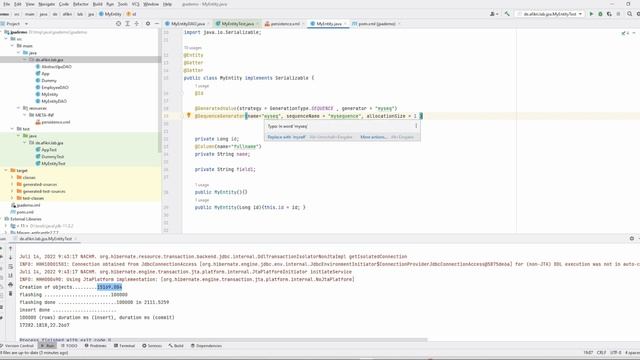Expand generated-sources folder under target

pyautogui.click(x=12, y=184)
